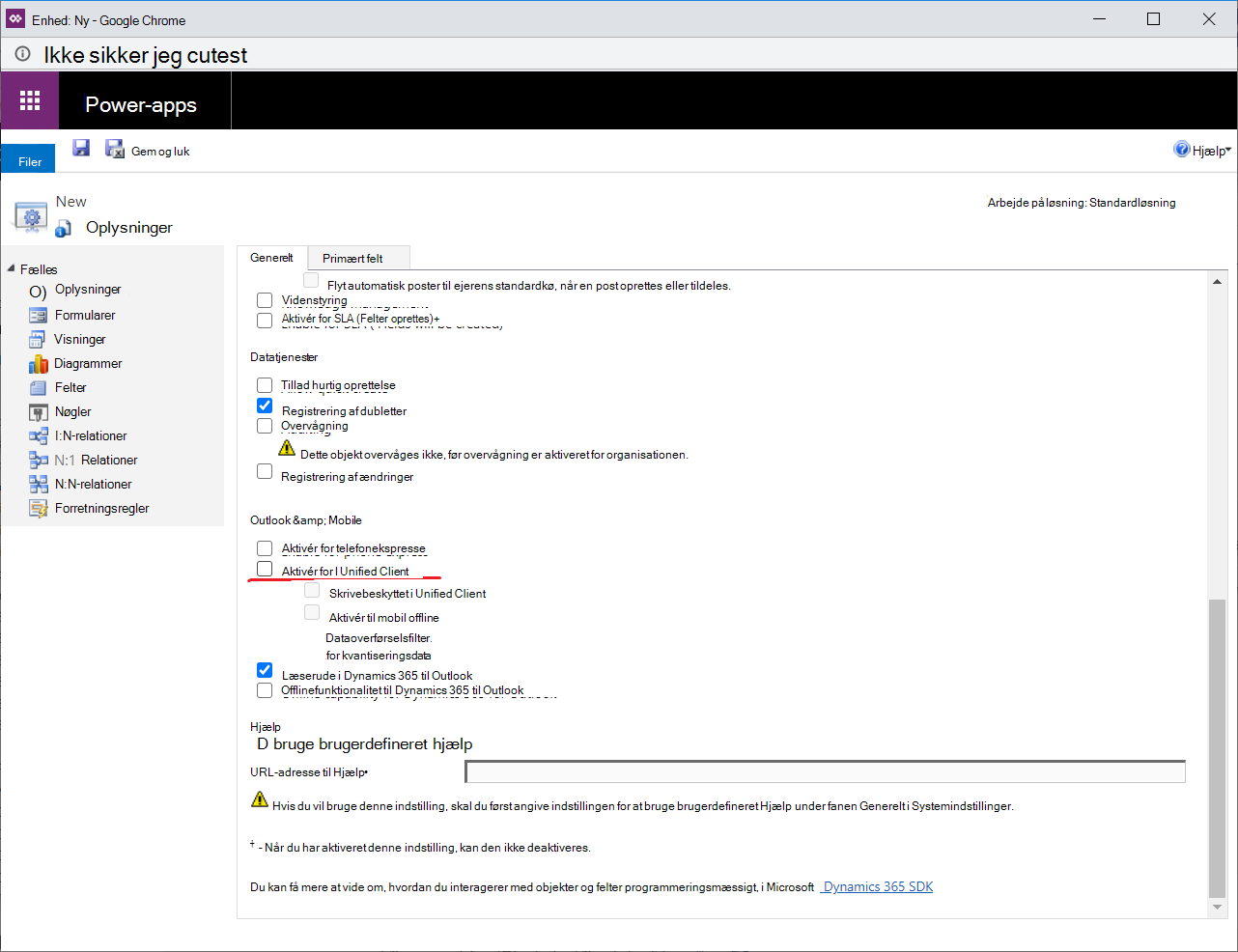Select the Nøgler sidebar item
The image size is (1238, 952).
pos(72,411)
